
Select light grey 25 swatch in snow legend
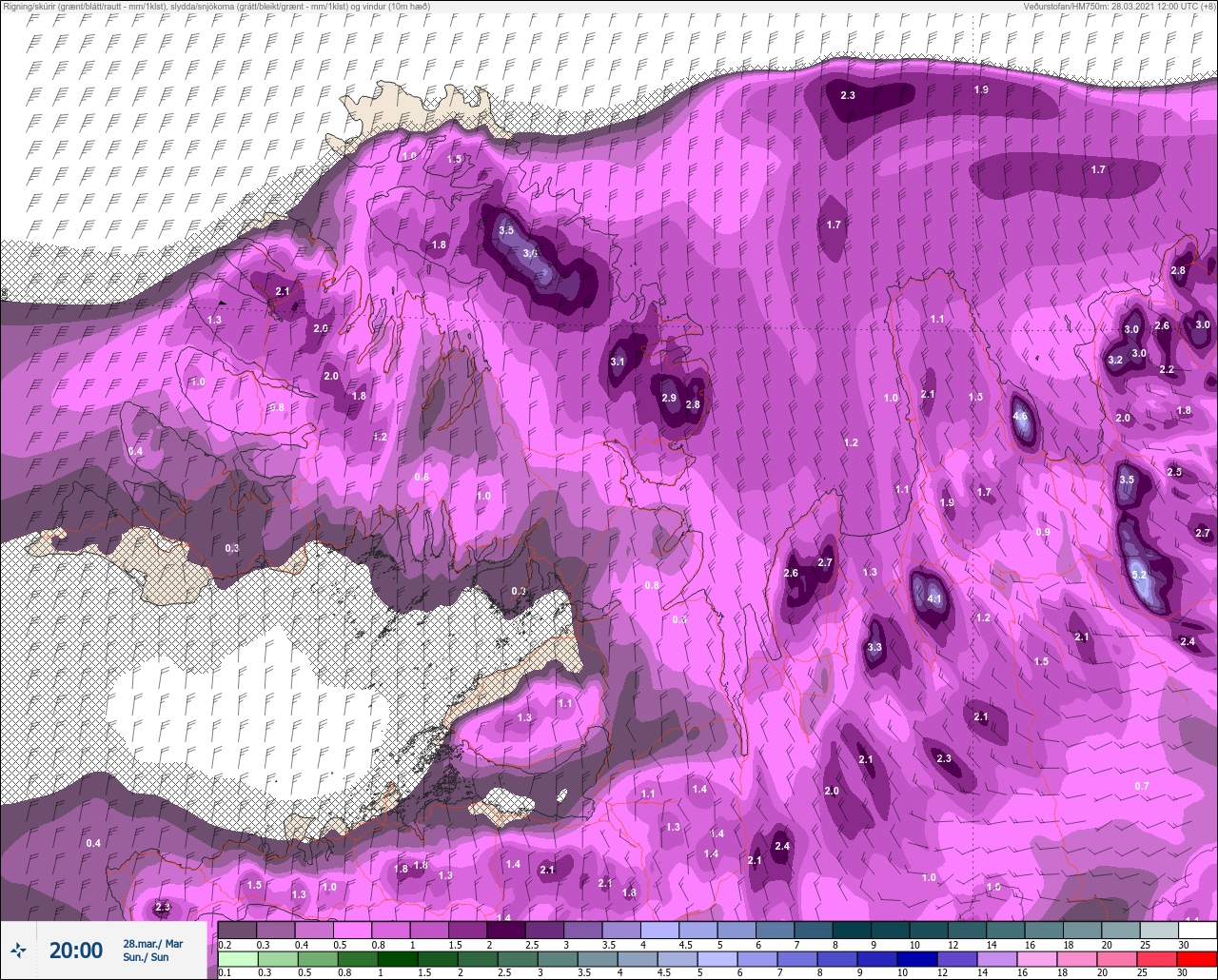coord(1158,930)
